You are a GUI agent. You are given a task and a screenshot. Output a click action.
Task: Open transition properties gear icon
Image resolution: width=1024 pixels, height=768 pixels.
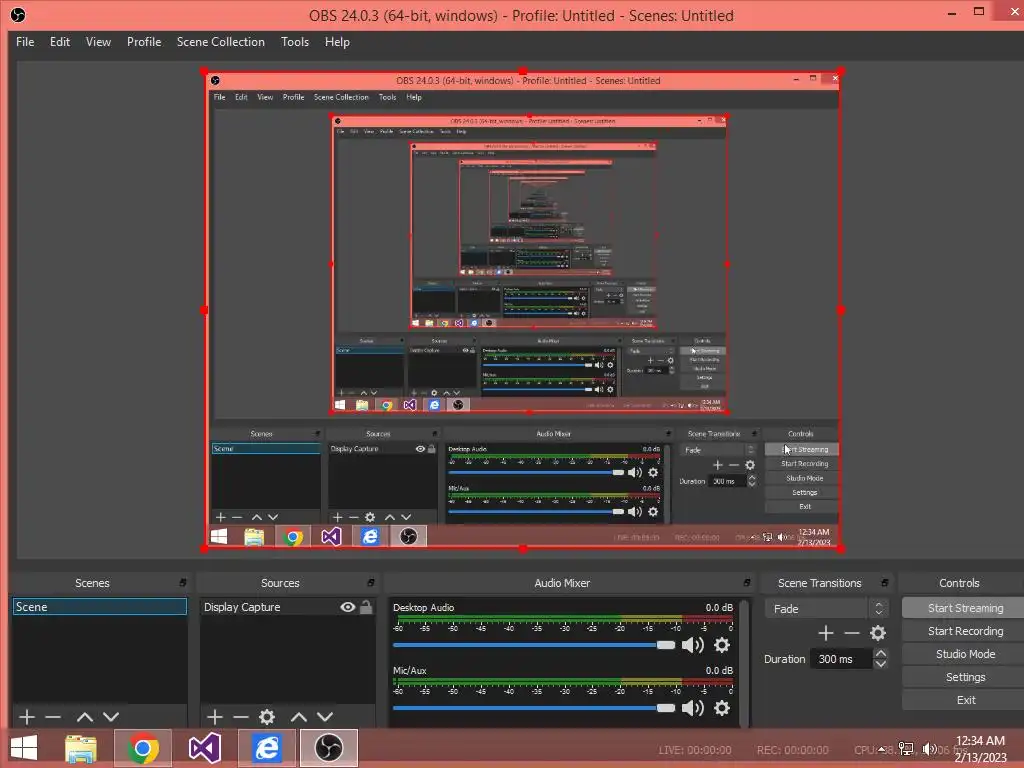pos(878,633)
